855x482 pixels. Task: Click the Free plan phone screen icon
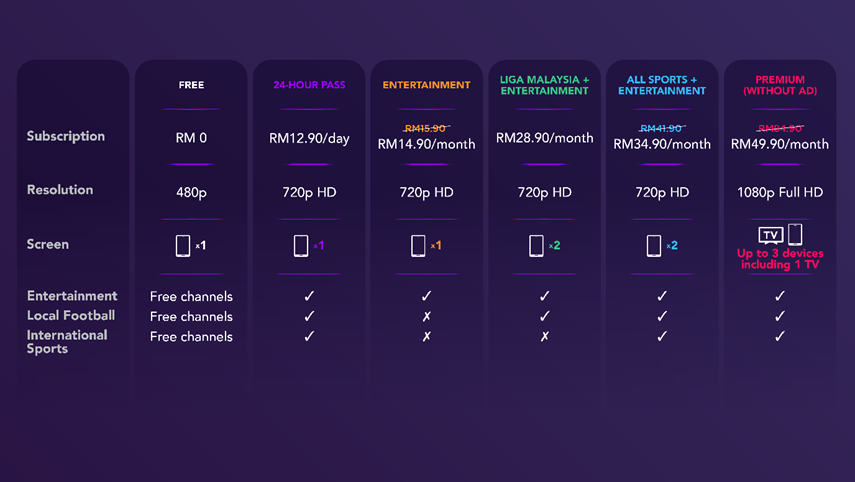183,246
